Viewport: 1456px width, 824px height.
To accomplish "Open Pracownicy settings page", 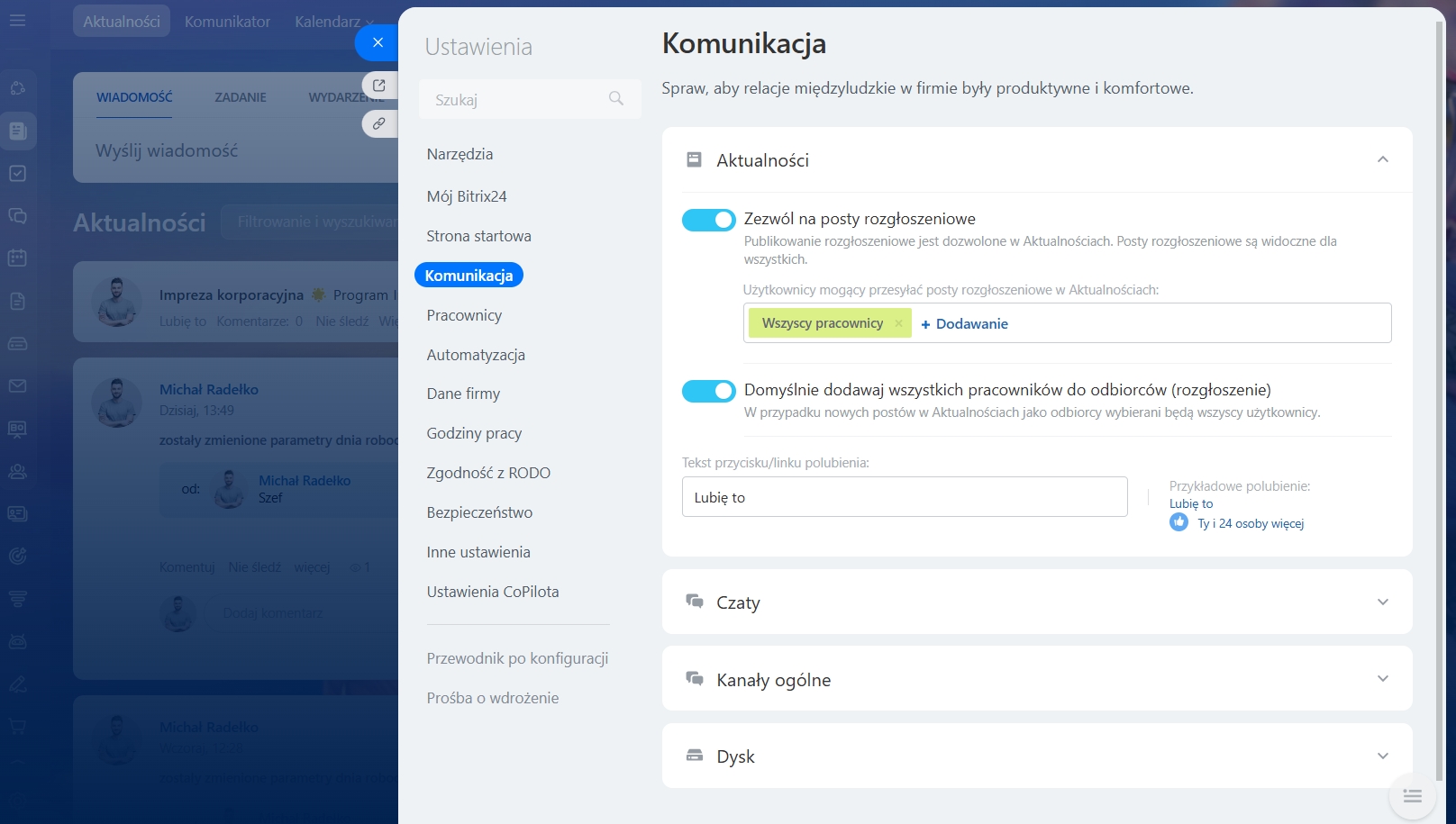I will pyautogui.click(x=464, y=315).
